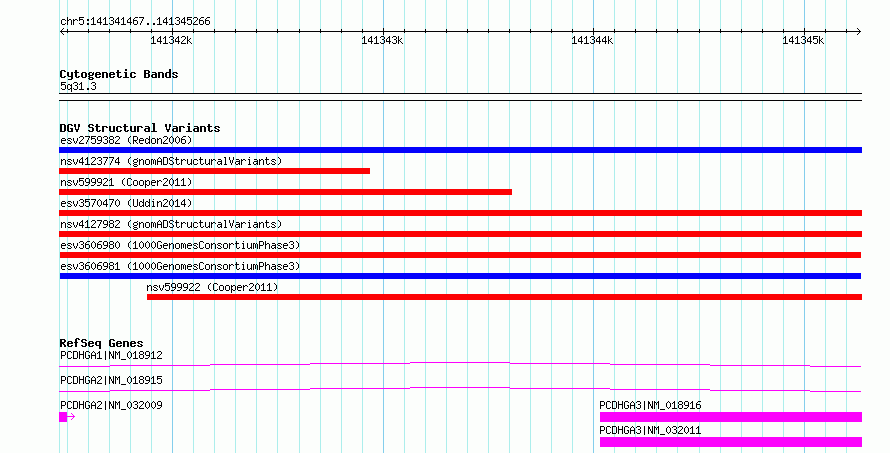This screenshot has height=453, width=890.
Task: Select the Cytogenetic Bands track title
Action: [119, 74]
